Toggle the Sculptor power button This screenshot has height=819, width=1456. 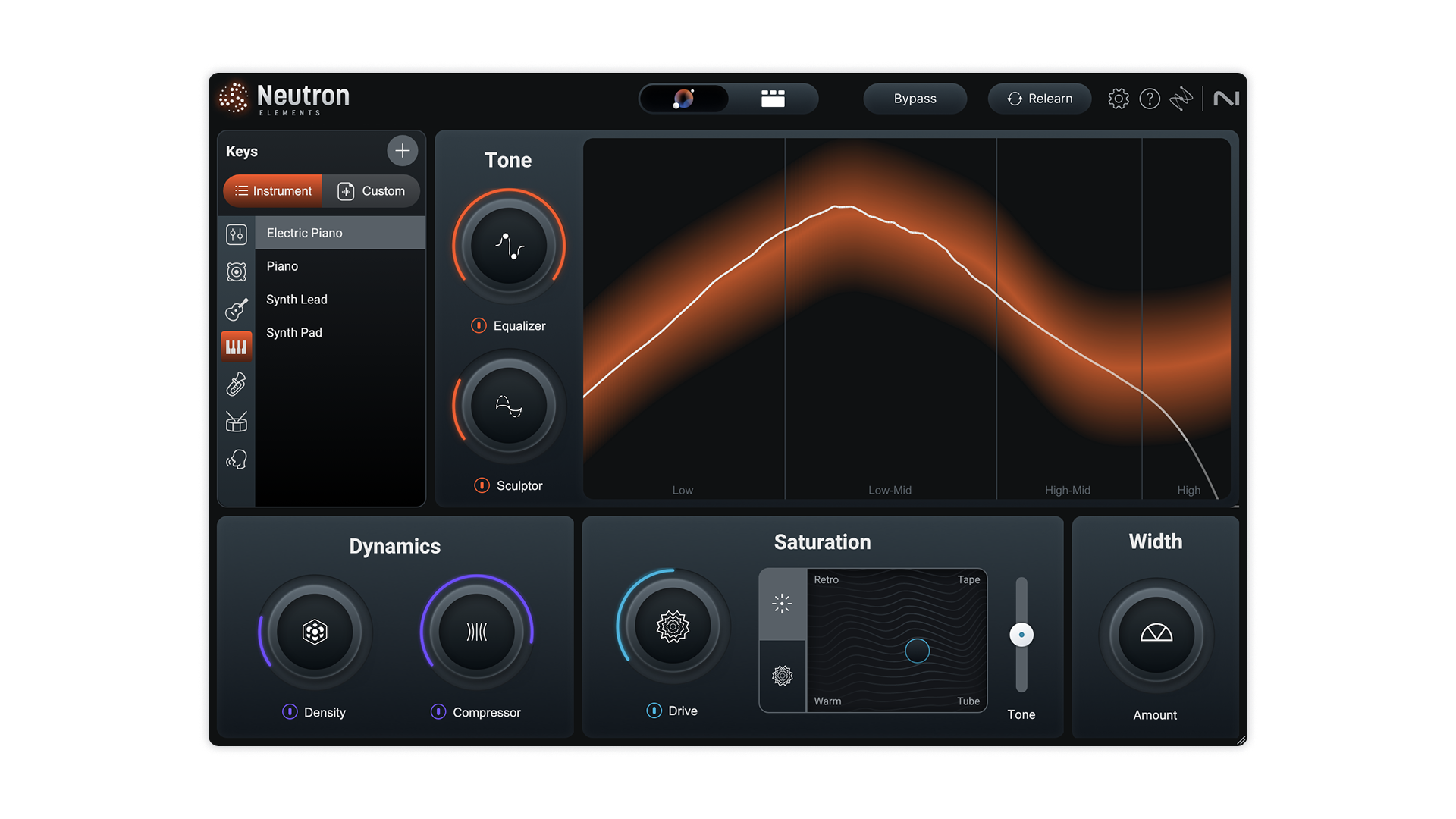(482, 485)
